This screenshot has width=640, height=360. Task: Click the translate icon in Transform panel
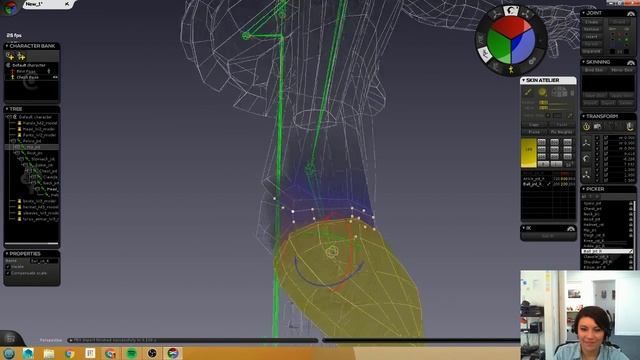pyautogui.click(x=586, y=143)
